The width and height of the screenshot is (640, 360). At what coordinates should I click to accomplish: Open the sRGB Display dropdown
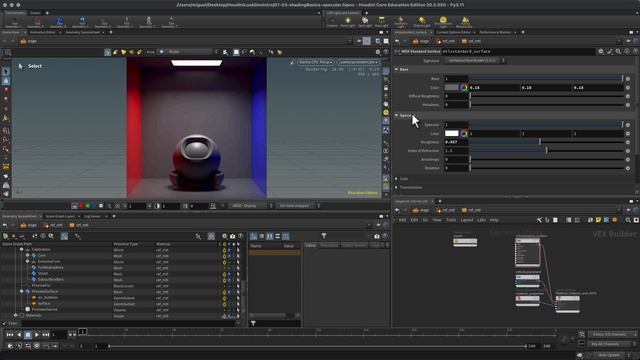[x=251, y=206]
